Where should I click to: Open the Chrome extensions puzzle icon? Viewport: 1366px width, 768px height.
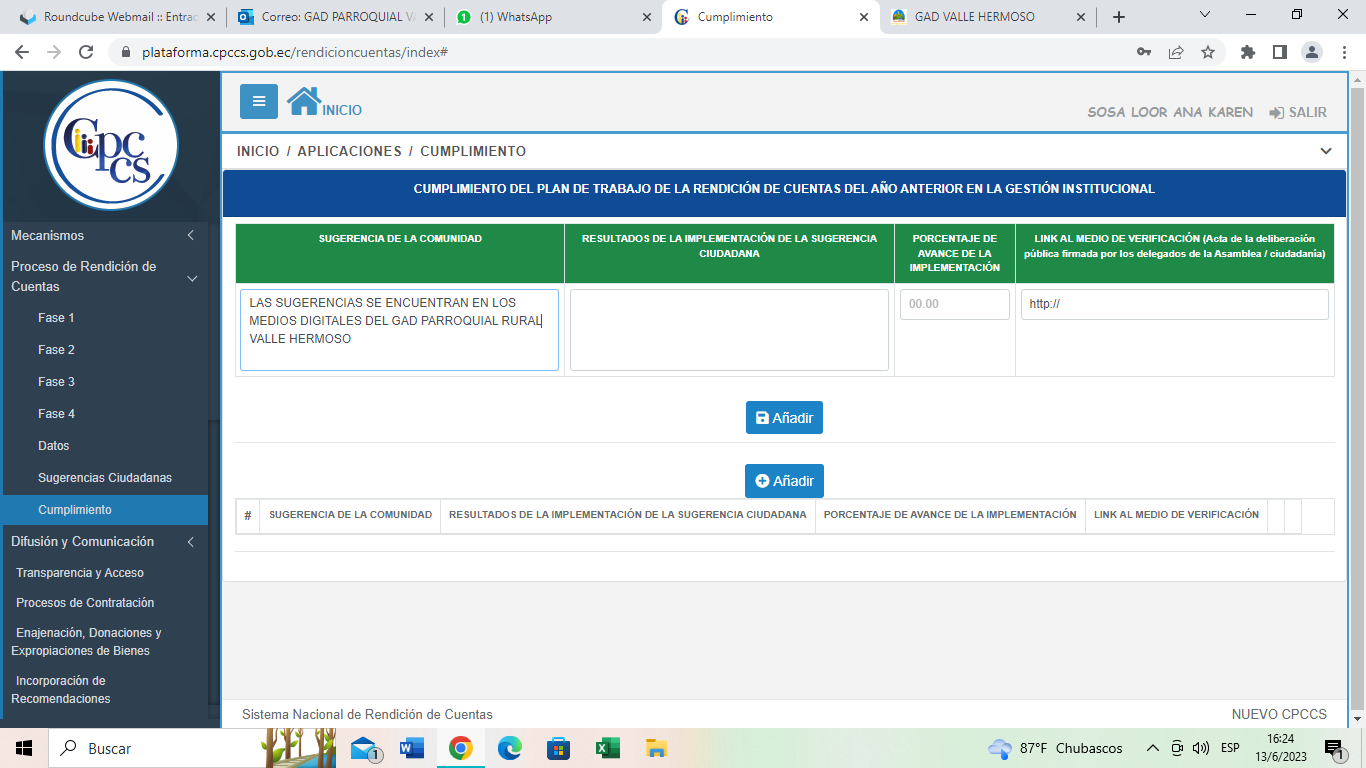1247,52
